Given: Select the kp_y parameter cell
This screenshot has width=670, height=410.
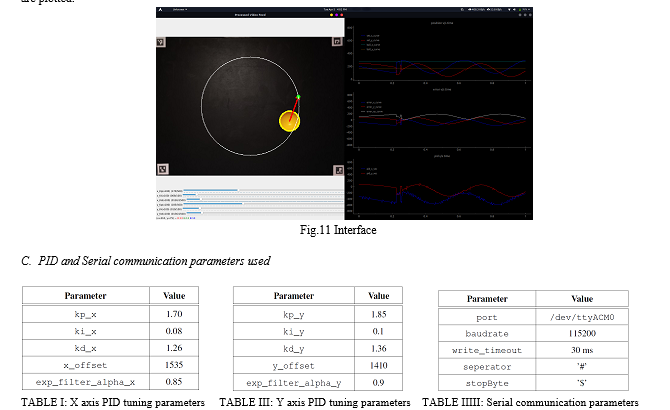Looking at the screenshot, I should point(294,314).
